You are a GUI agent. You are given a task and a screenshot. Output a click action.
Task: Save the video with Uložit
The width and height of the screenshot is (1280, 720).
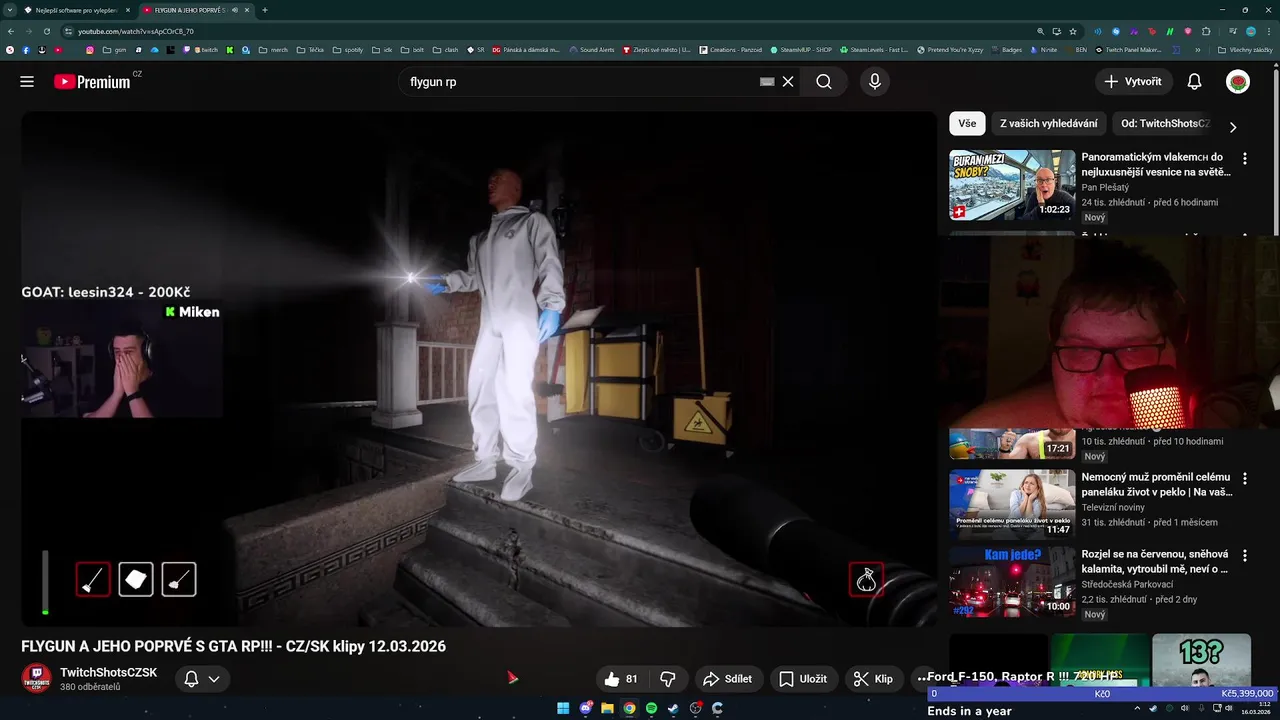tap(803, 679)
